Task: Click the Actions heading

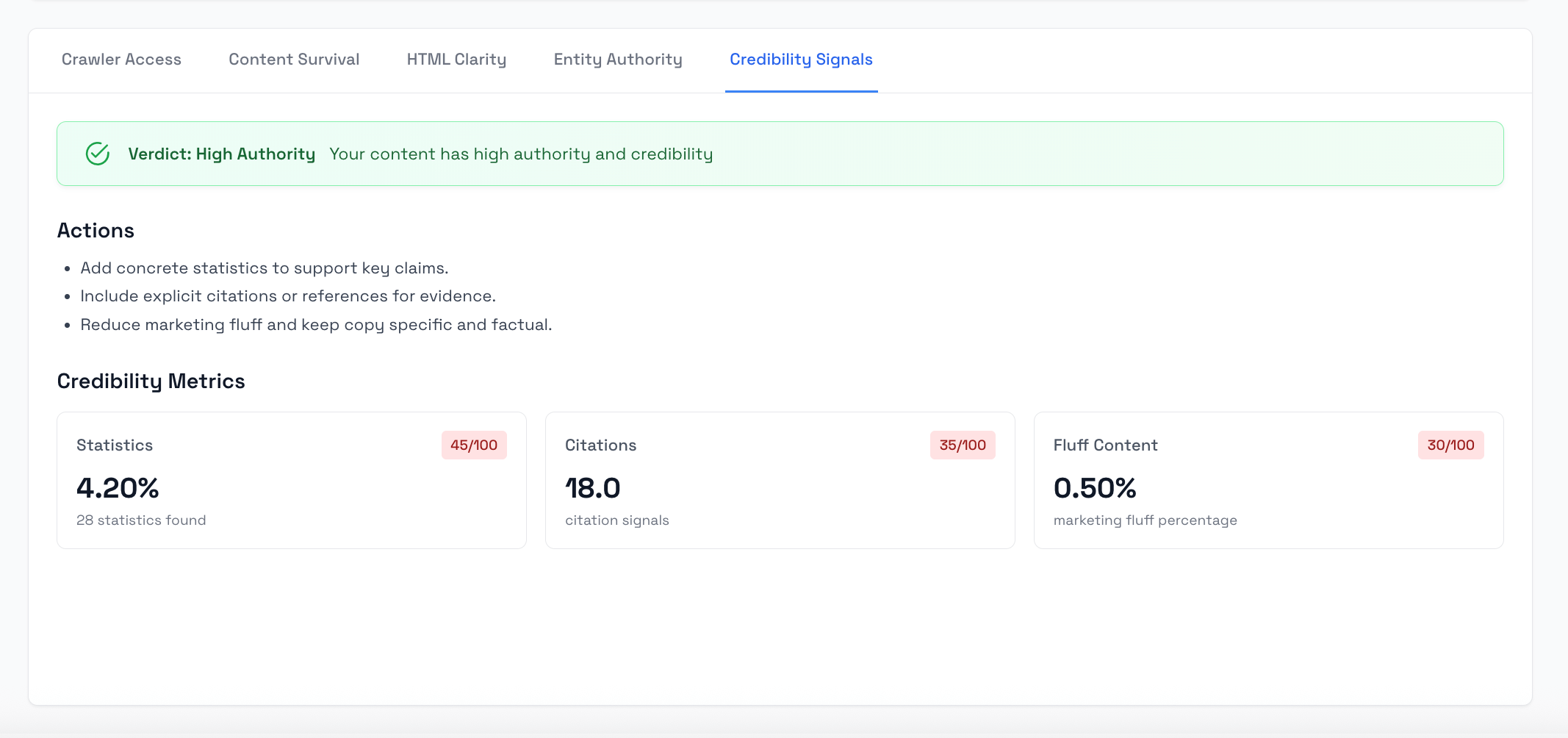Action: point(96,231)
